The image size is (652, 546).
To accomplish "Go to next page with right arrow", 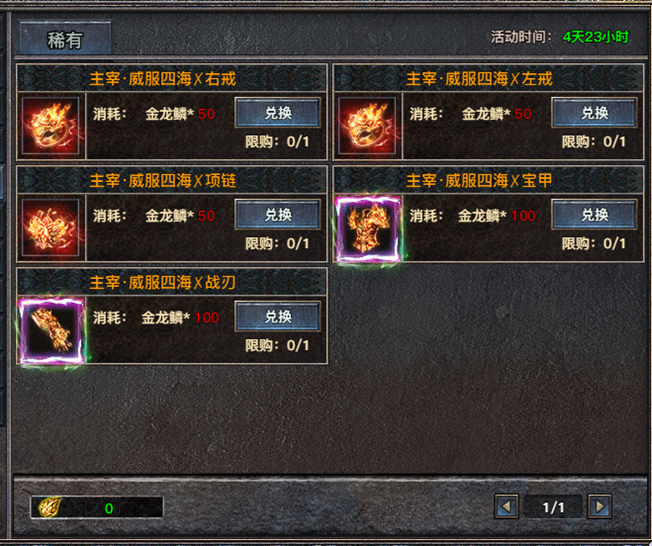I will coord(599,506).
